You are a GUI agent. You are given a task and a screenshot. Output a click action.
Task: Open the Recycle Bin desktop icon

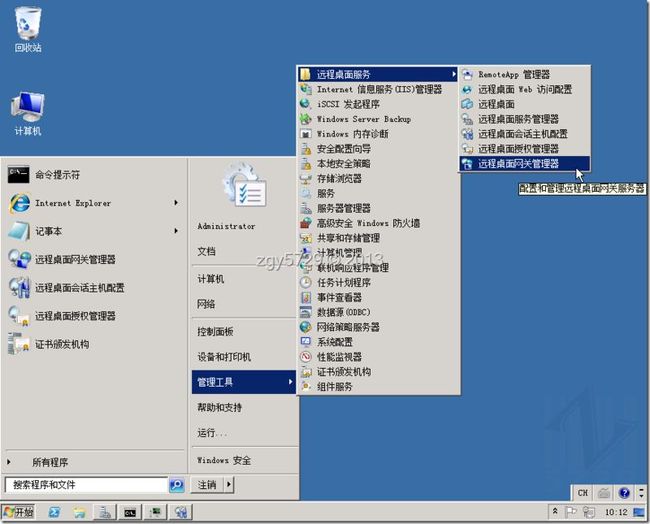(x=28, y=30)
